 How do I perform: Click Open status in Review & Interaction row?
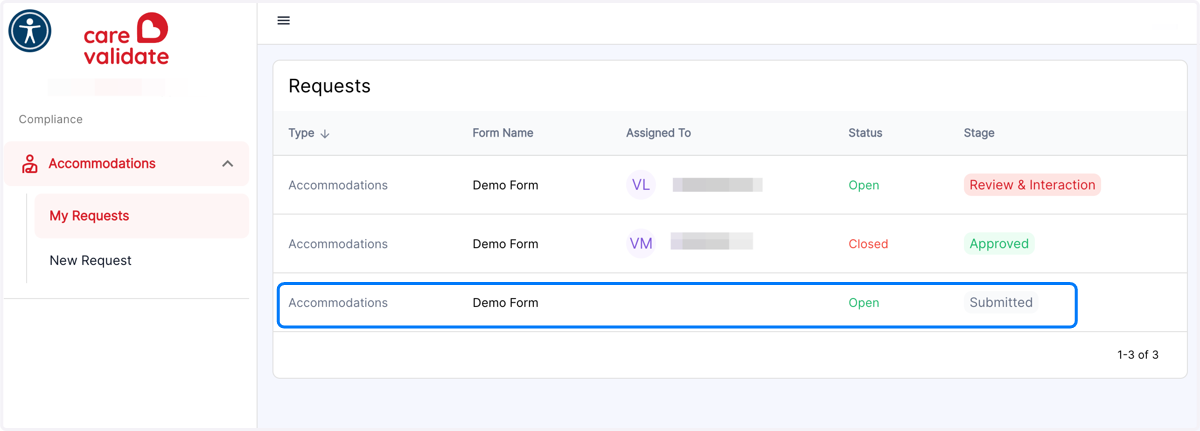click(x=864, y=185)
